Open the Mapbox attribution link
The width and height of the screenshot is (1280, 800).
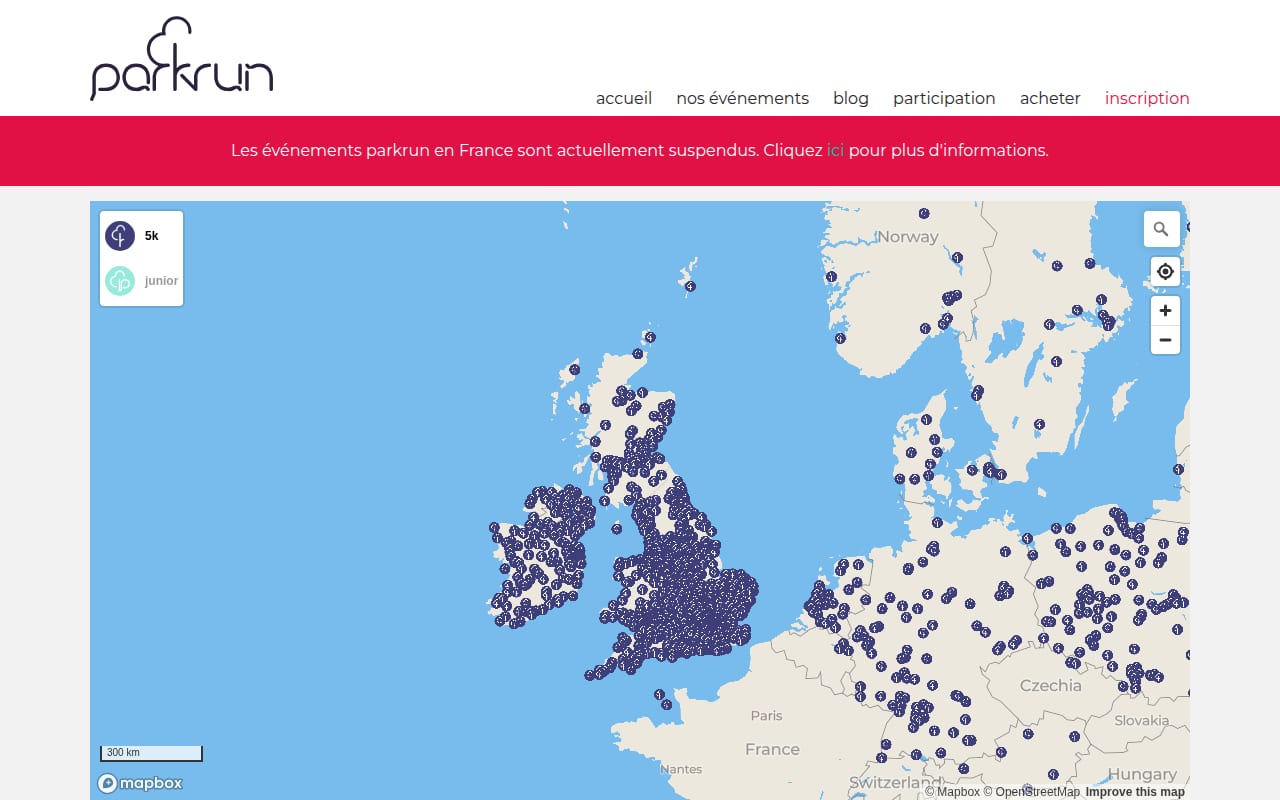pyautogui.click(x=952, y=792)
